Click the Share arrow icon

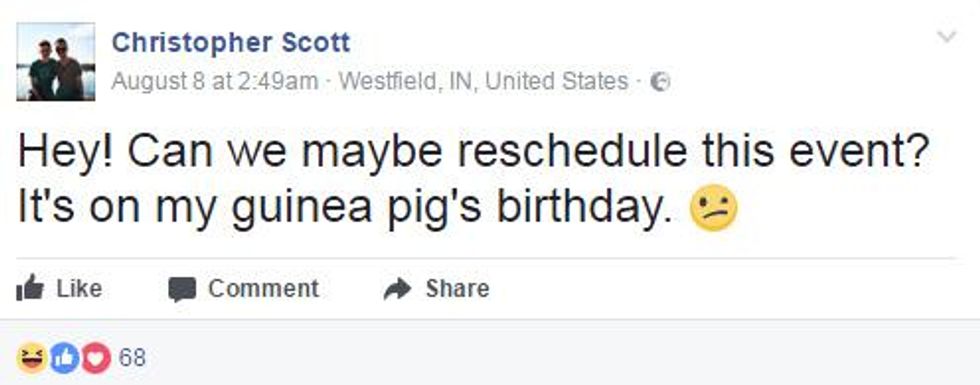click(x=398, y=289)
